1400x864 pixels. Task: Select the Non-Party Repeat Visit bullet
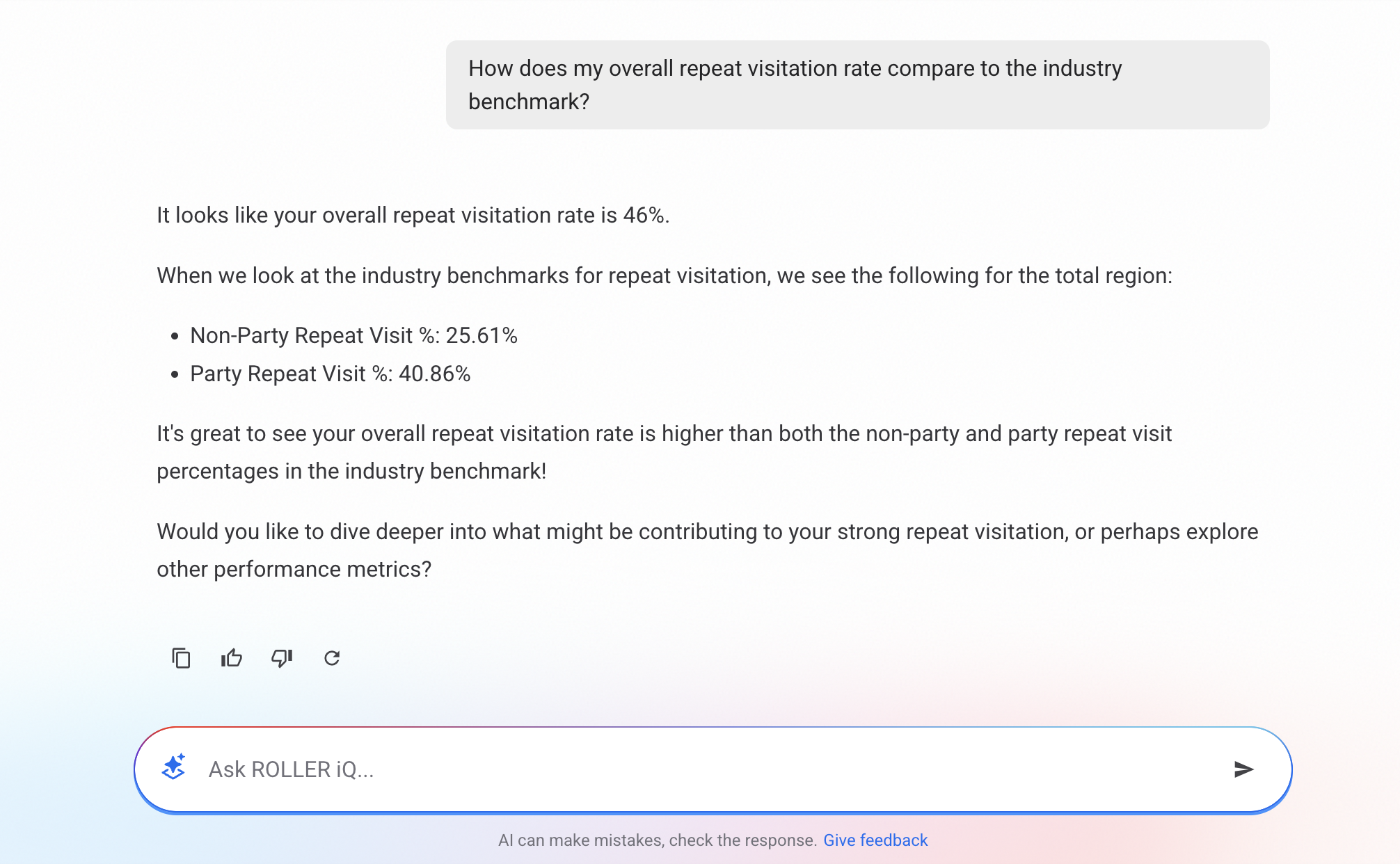pyautogui.click(x=353, y=336)
